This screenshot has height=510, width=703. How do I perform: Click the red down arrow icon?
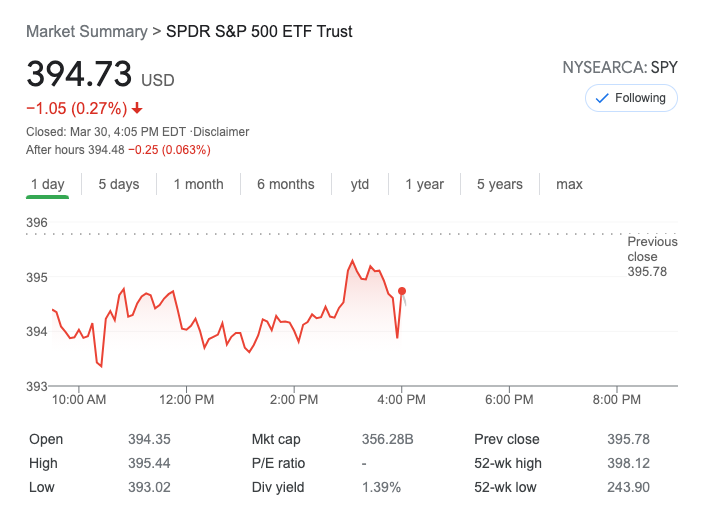tap(137, 108)
